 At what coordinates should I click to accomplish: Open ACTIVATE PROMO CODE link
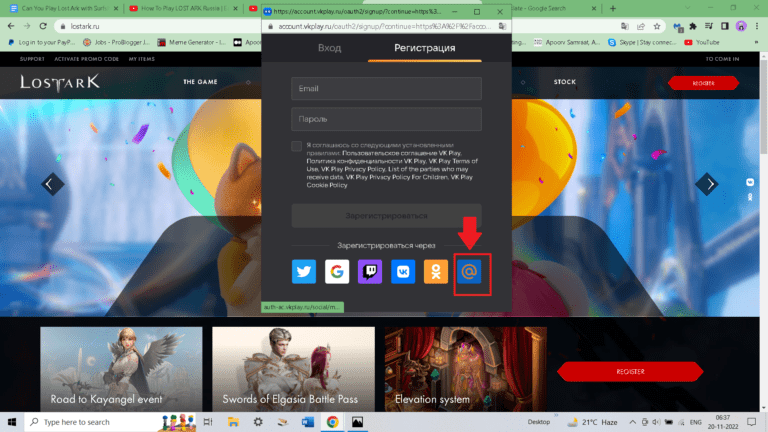pyautogui.click(x=87, y=59)
